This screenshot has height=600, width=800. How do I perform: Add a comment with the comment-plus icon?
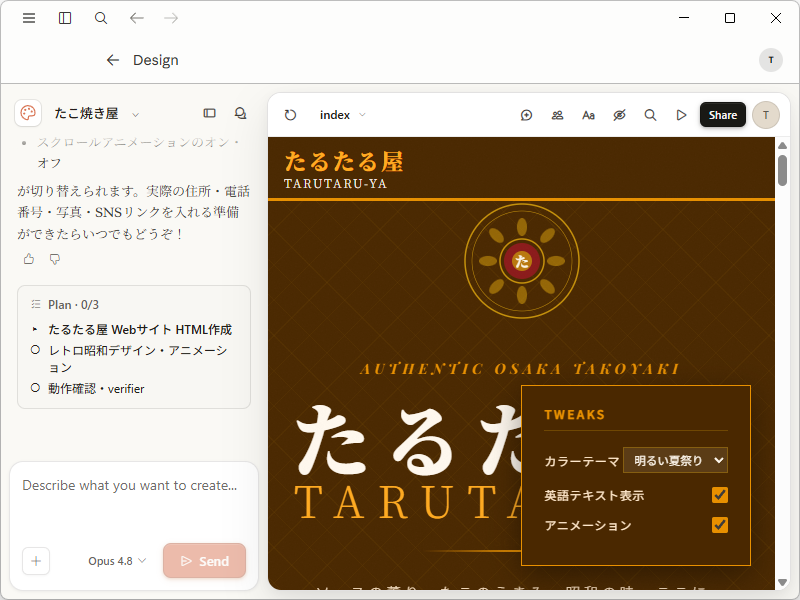526,115
